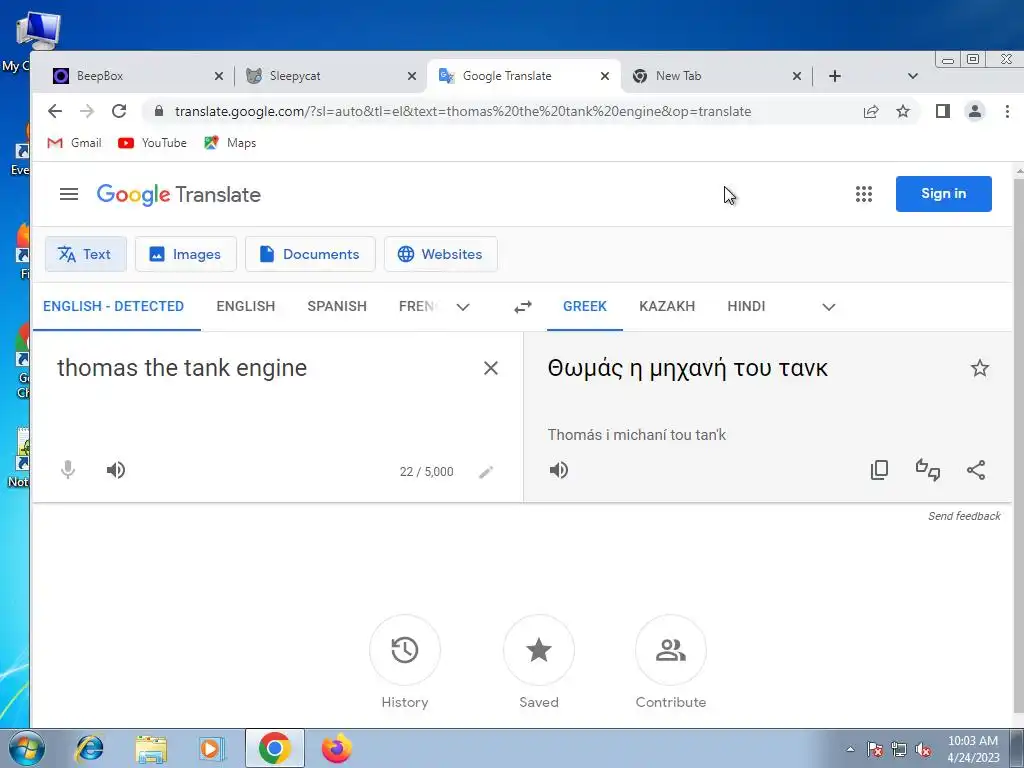
Task: Choose SPANISH as source language
Action: click(337, 306)
